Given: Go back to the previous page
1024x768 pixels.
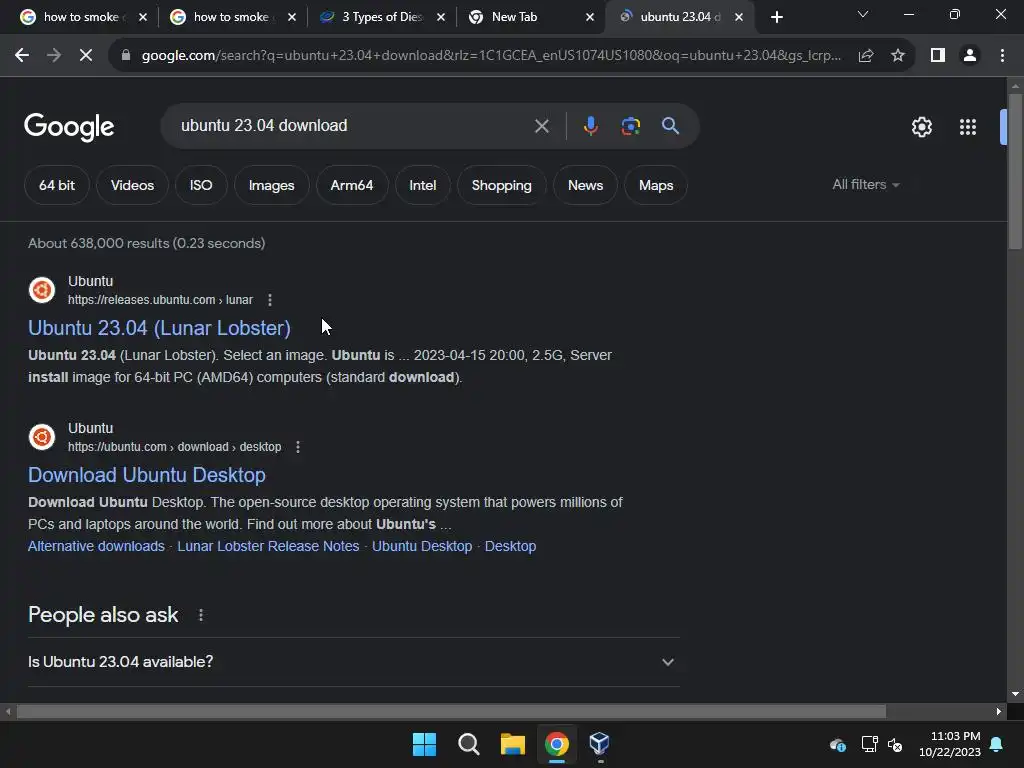Looking at the screenshot, I should pyautogui.click(x=22, y=56).
